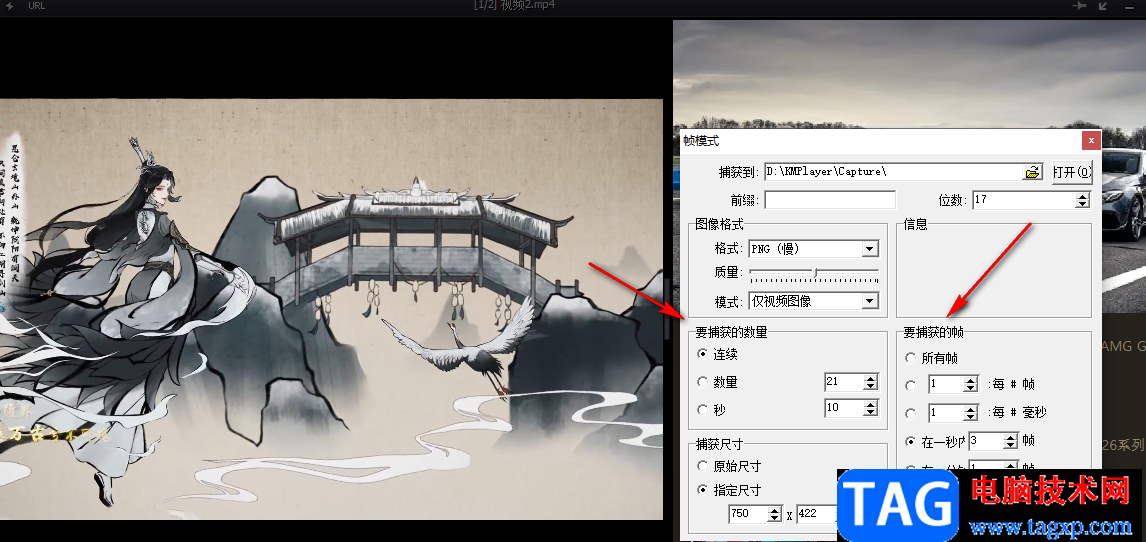Select the 在一秒内 radio button
Viewport: 1146px width, 542px height.
tap(911, 441)
